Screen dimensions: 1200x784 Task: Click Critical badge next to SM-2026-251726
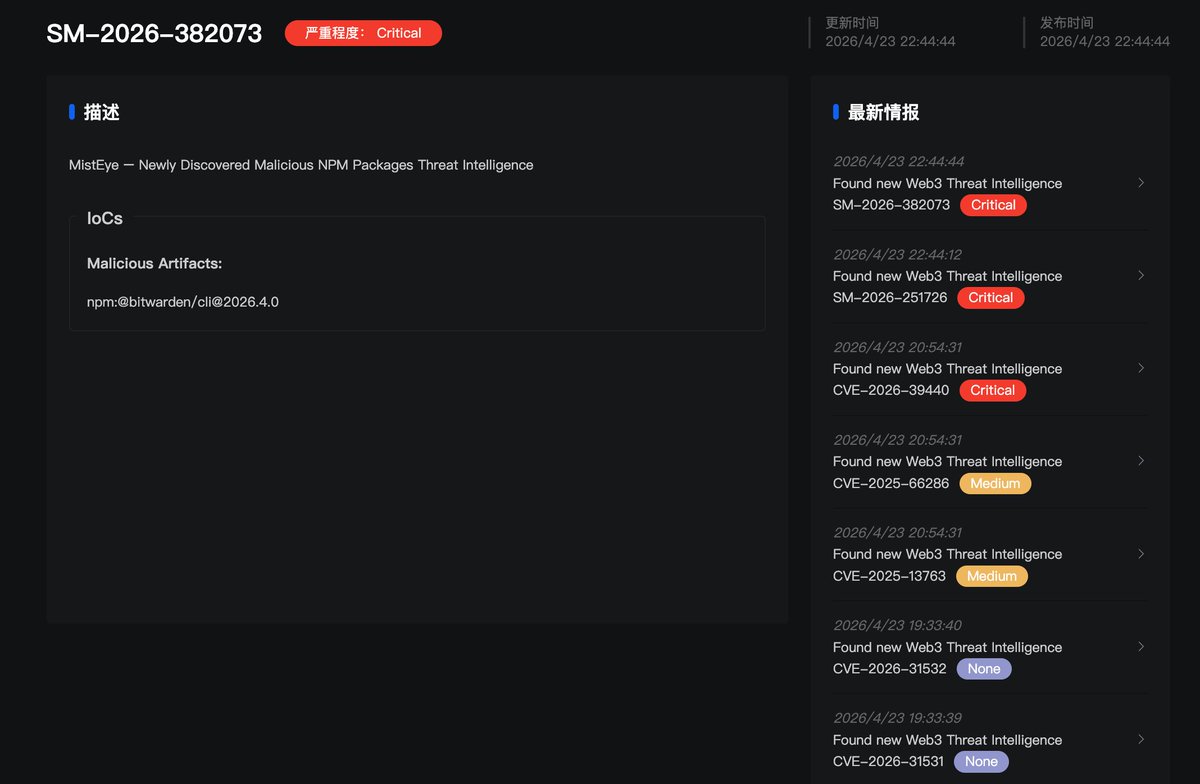990,298
